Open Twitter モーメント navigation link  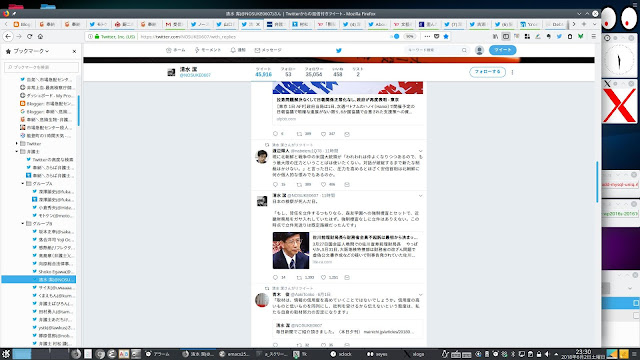[208, 50]
